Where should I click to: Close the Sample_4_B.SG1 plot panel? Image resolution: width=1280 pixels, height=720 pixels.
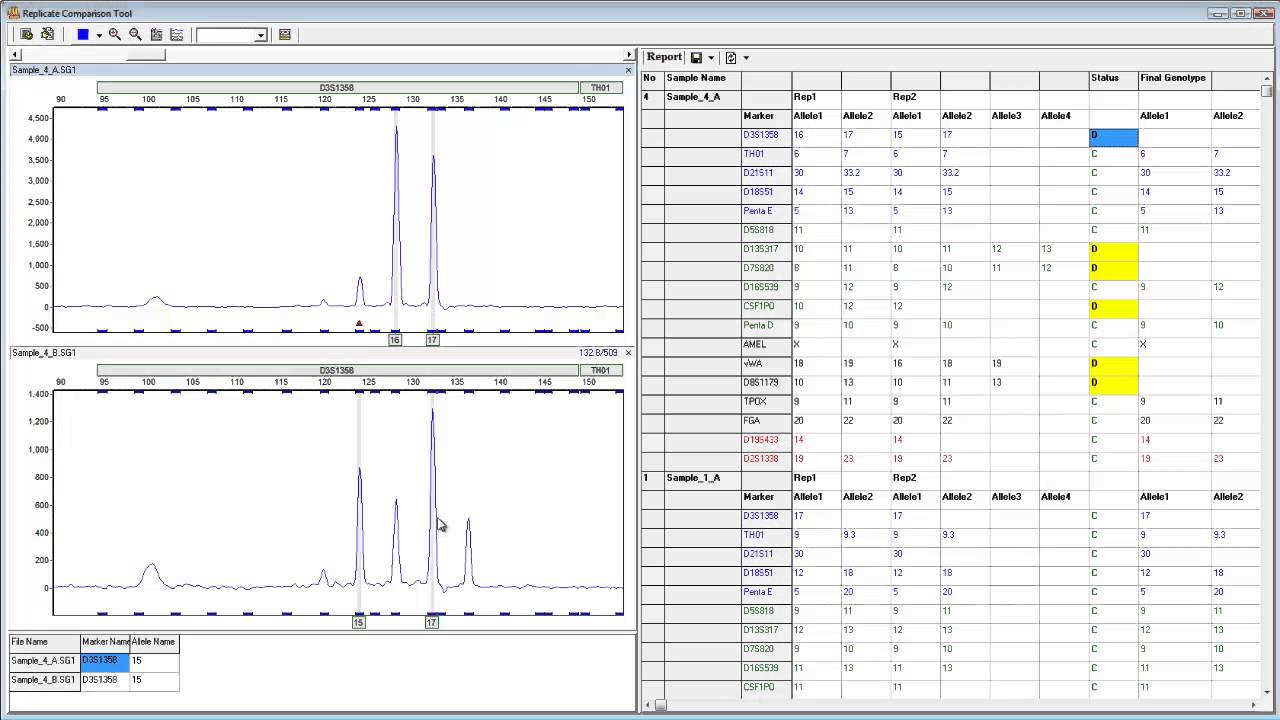click(628, 353)
